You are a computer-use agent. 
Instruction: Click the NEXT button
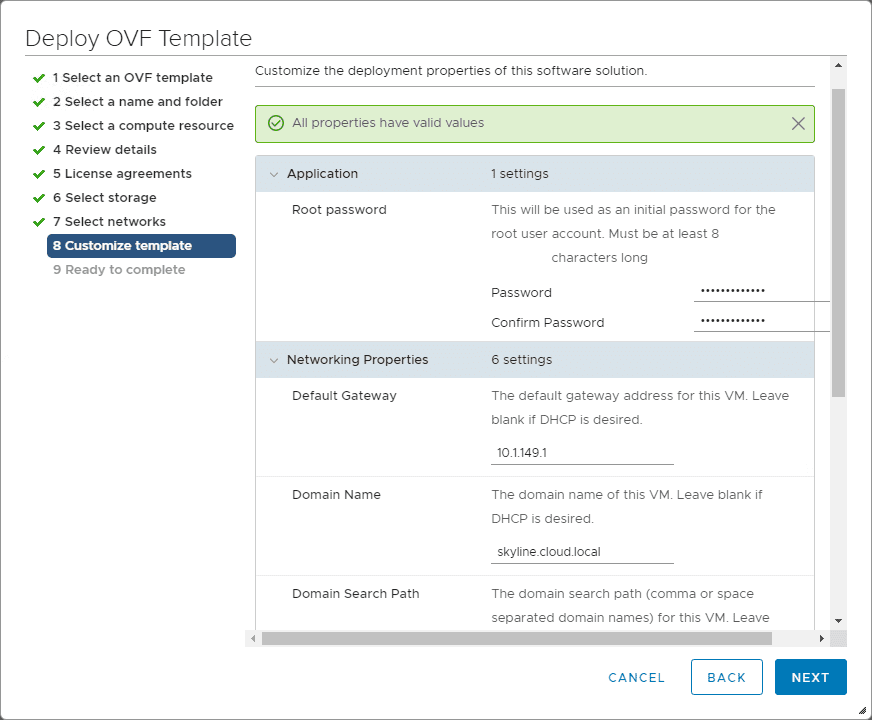point(810,677)
